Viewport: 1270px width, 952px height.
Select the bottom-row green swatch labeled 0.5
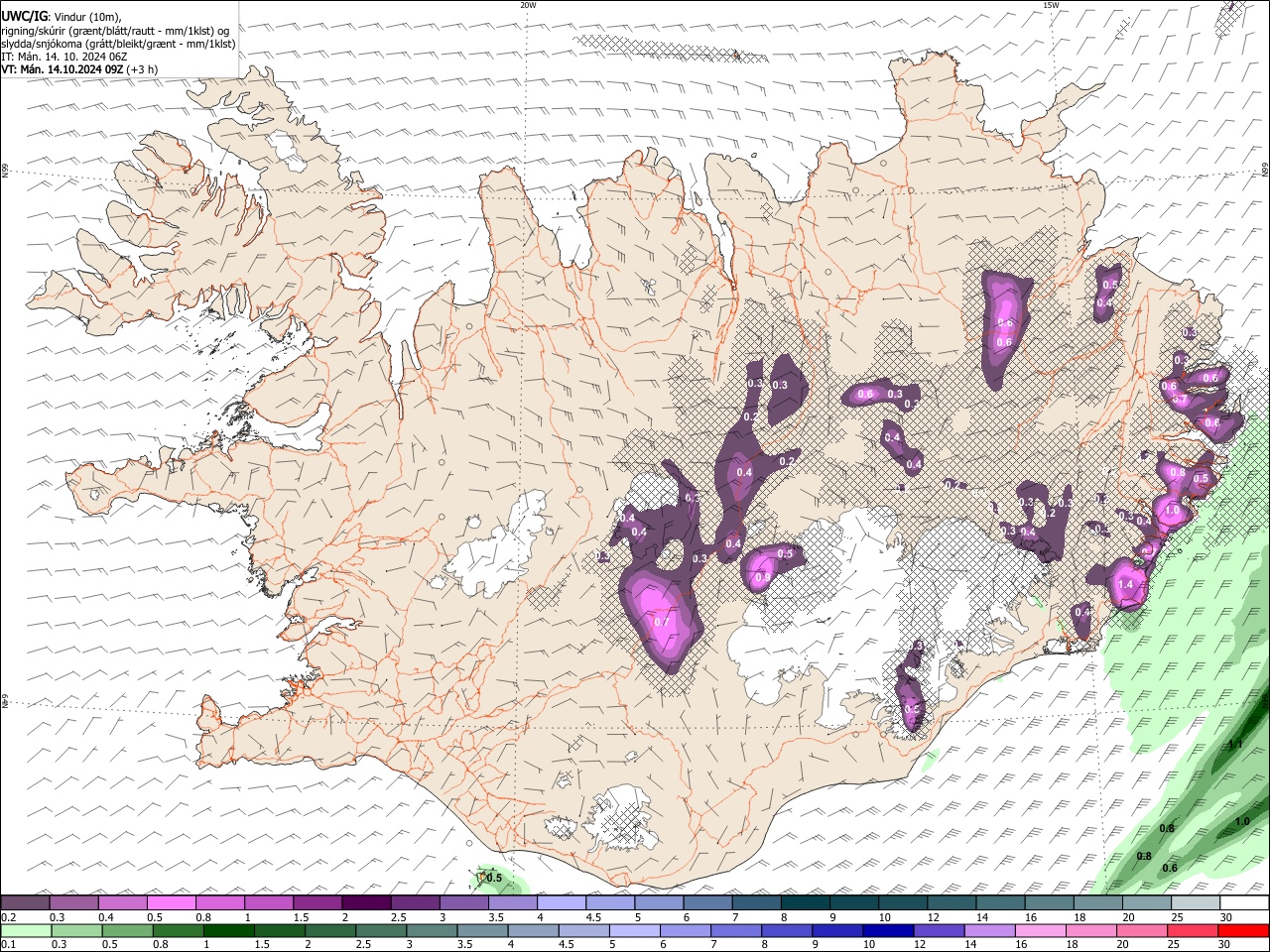[x=127, y=931]
